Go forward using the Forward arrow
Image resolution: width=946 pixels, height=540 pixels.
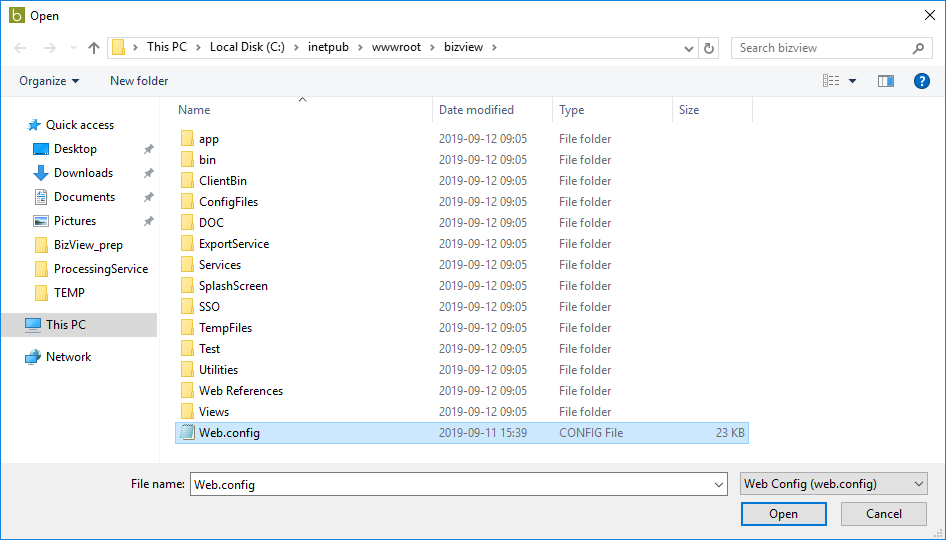click(49, 48)
